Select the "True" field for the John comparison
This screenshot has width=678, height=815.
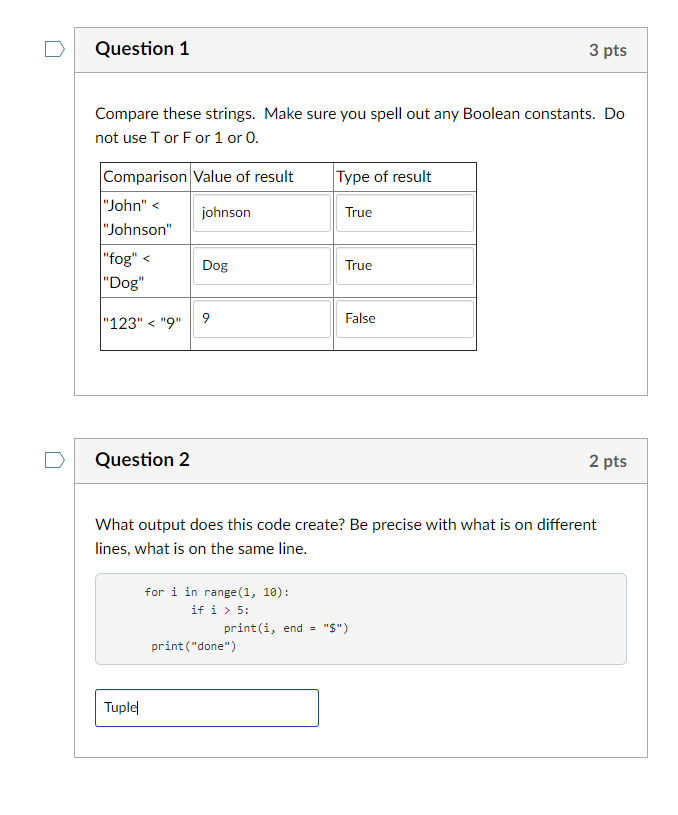404,212
